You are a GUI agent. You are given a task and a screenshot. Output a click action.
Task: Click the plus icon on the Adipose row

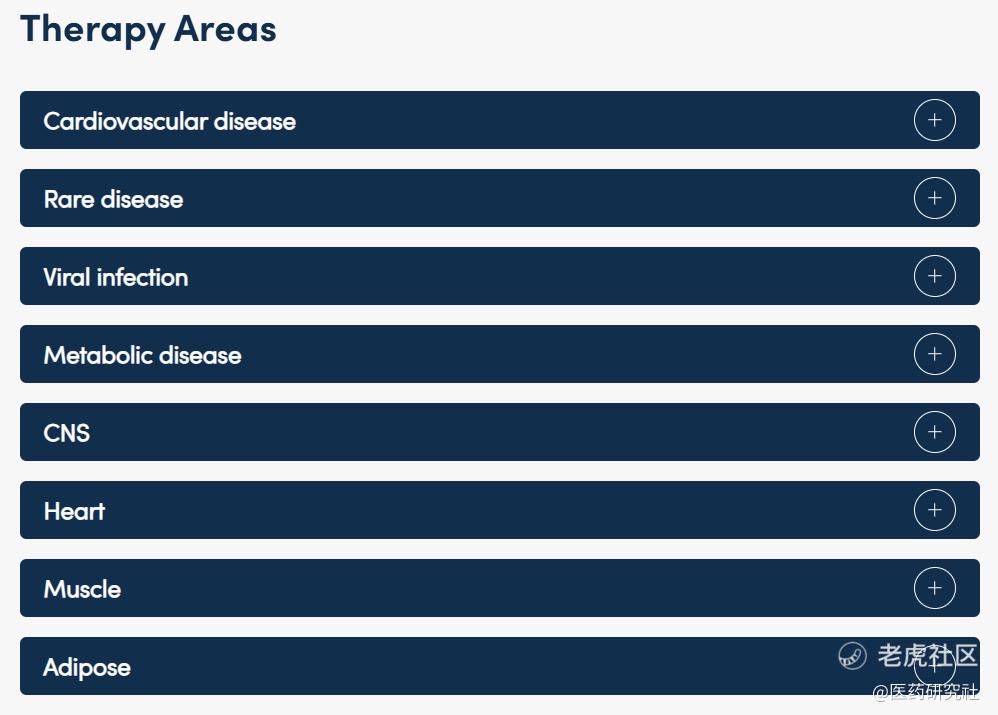934,666
